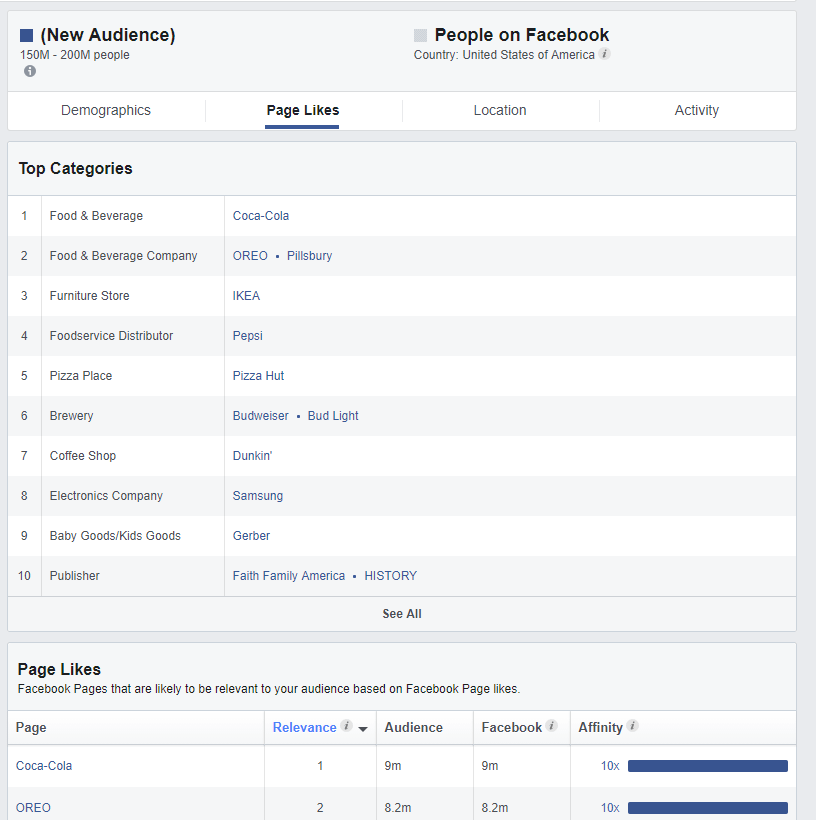The width and height of the screenshot is (816, 820).
Task: Click the Pizza Place category
Action: click(x=81, y=376)
